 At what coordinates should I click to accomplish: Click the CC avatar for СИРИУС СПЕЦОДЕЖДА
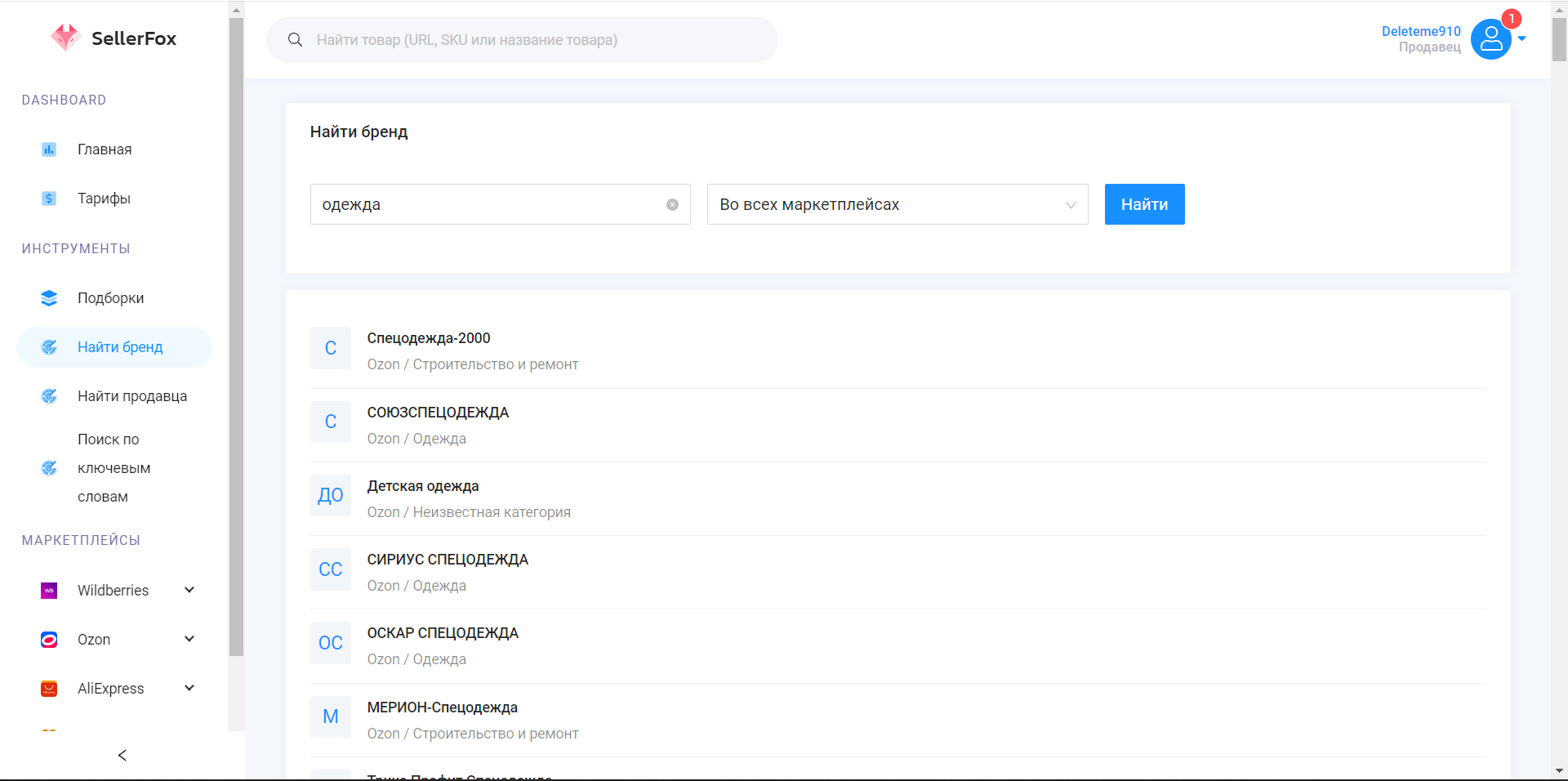[331, 569]
